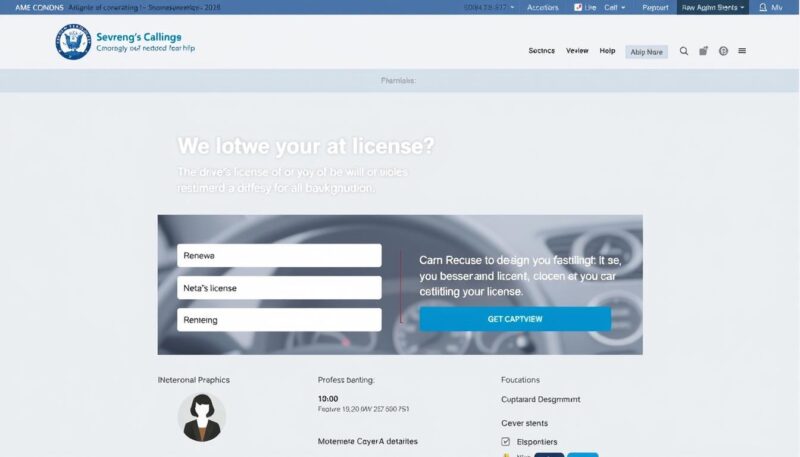Click the red Live icon in top bar
The image size is (800, 457).
point(578,7)
